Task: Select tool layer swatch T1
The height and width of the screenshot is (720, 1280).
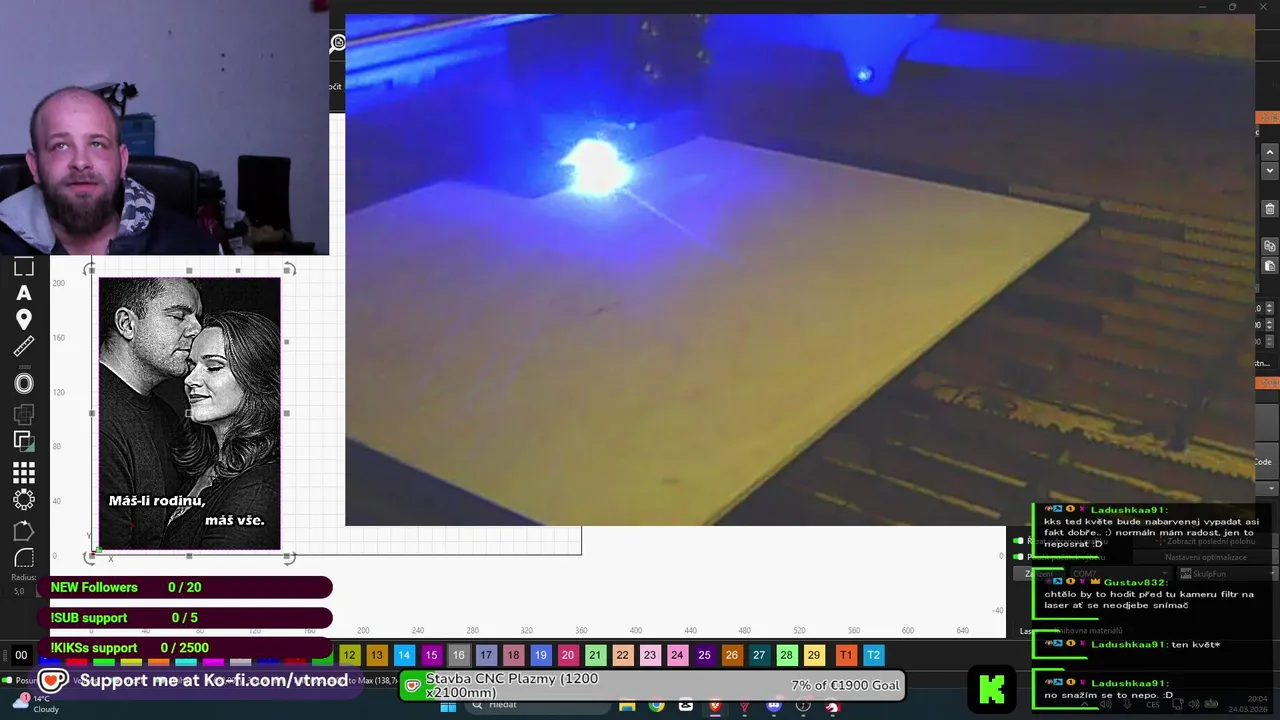Action: tap(846, 655)
